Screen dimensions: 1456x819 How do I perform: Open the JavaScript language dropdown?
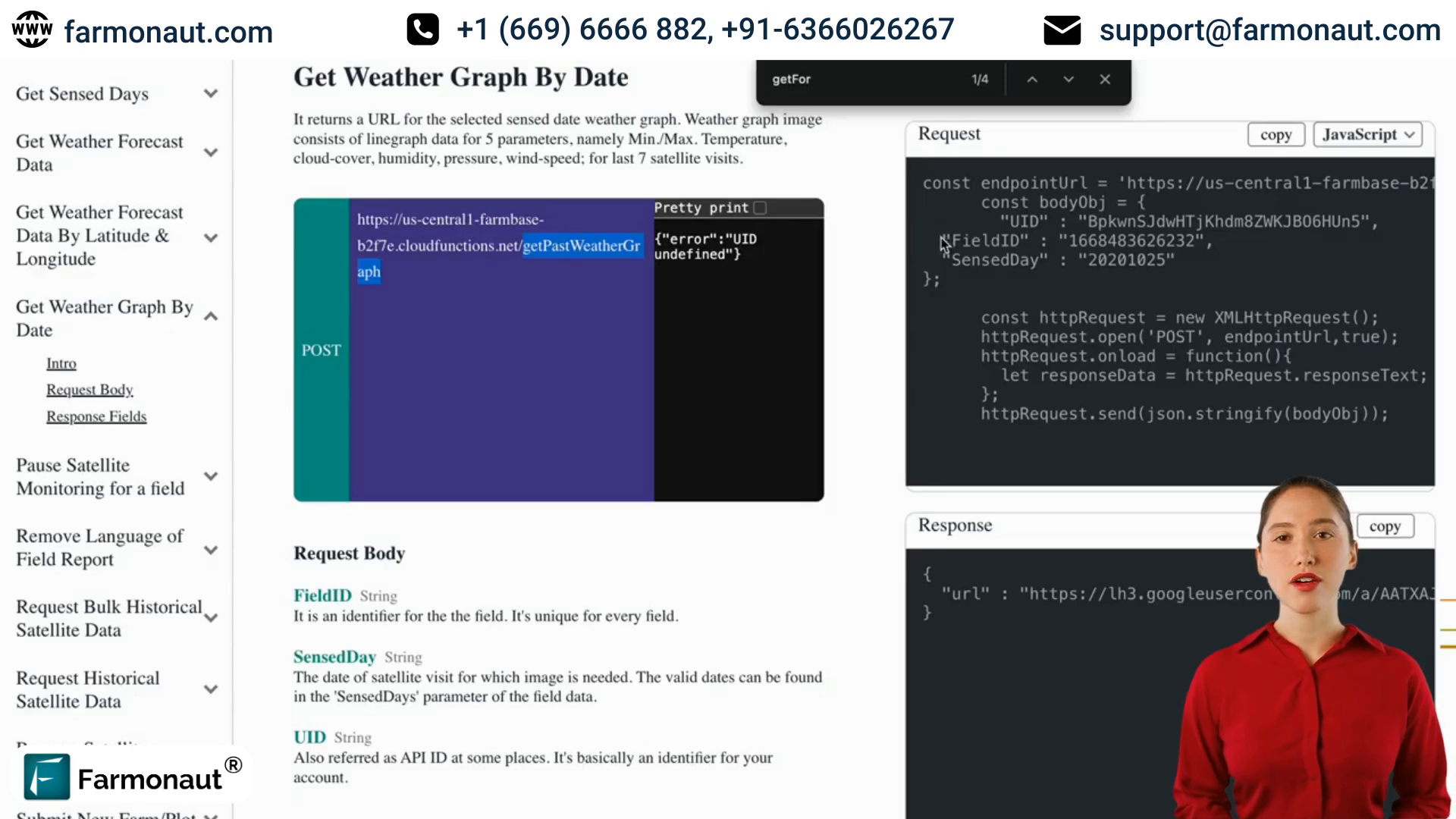1367,134
